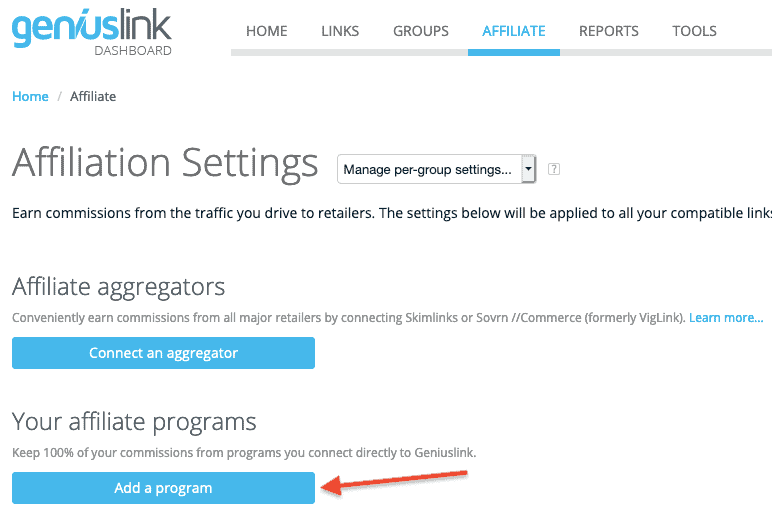
Task: Open the REPORTS tab
Action: point(609,31)
